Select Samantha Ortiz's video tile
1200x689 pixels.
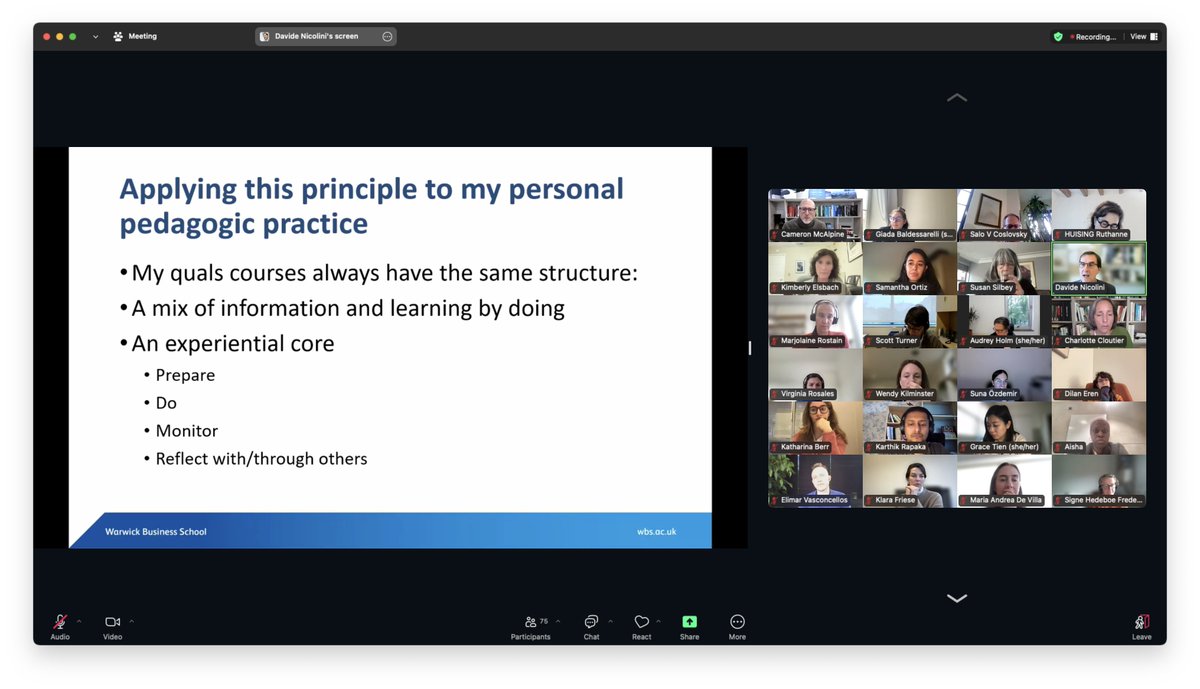tap(910, 268)
